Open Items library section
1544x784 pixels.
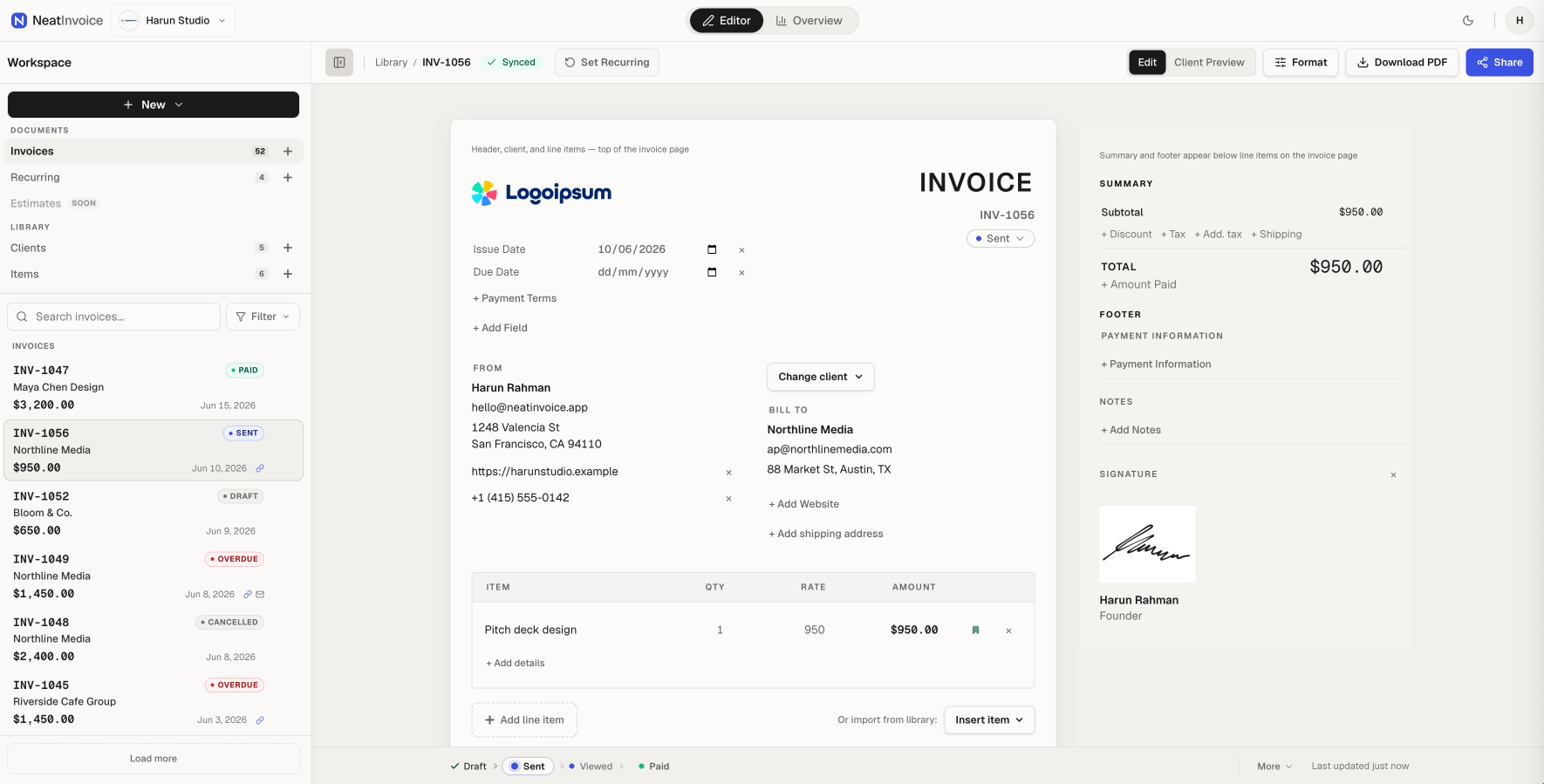(154, 274)
